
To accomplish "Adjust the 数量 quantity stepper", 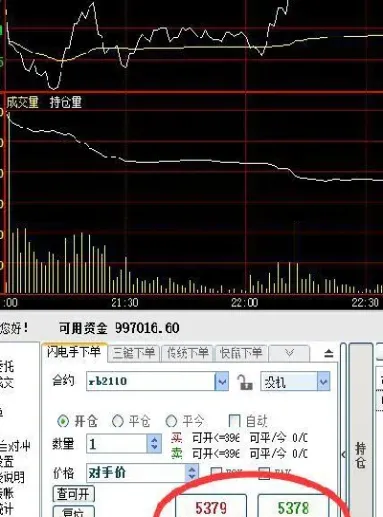I will pyautogui.click(x=154, y=444).
